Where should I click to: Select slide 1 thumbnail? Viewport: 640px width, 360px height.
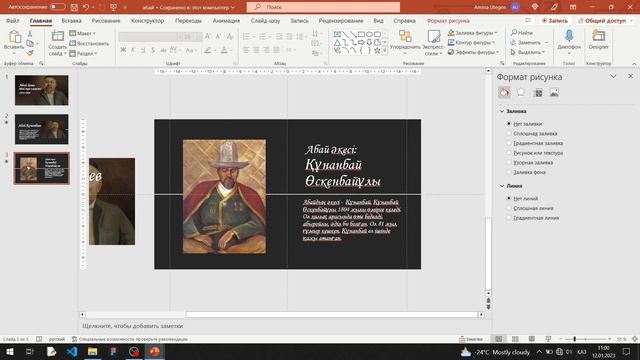click(42, 90)
